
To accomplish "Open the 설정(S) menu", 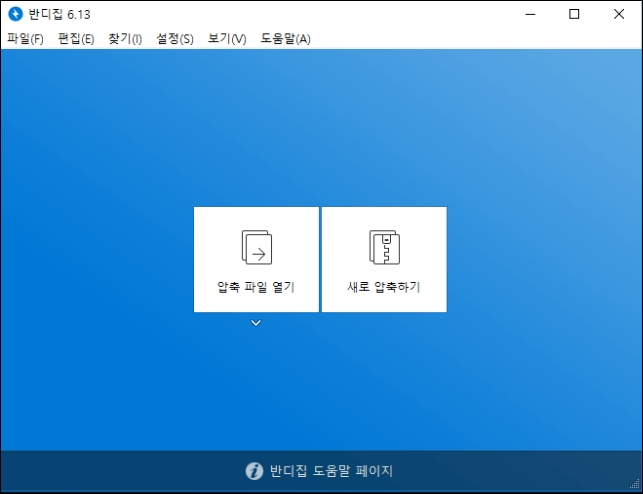I will [x=175, y=39].
